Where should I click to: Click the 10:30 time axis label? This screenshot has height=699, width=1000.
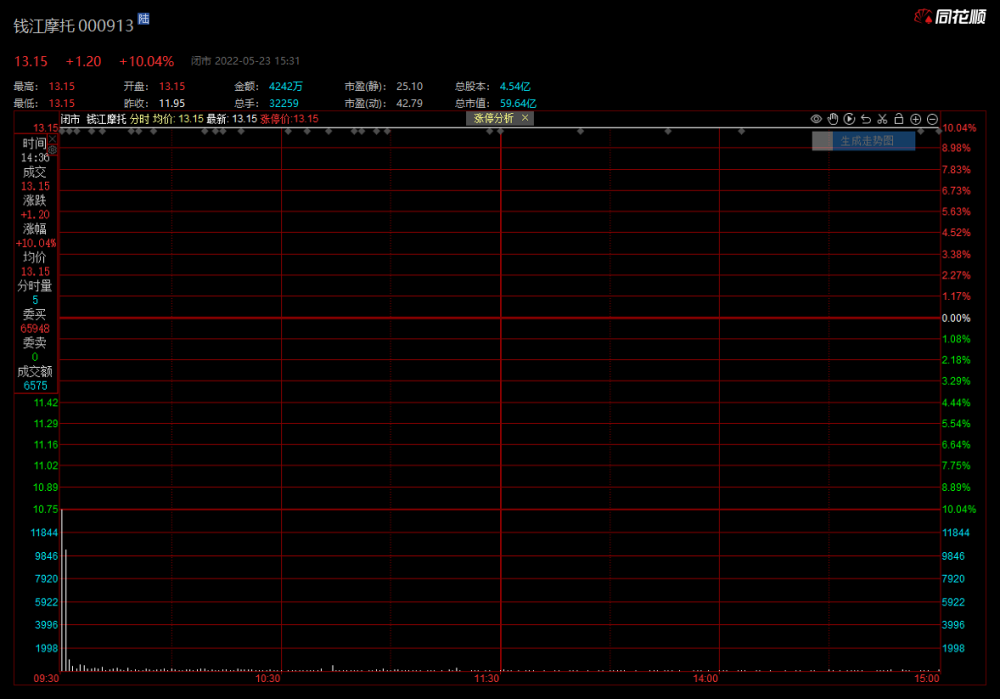tap(268, 679)
